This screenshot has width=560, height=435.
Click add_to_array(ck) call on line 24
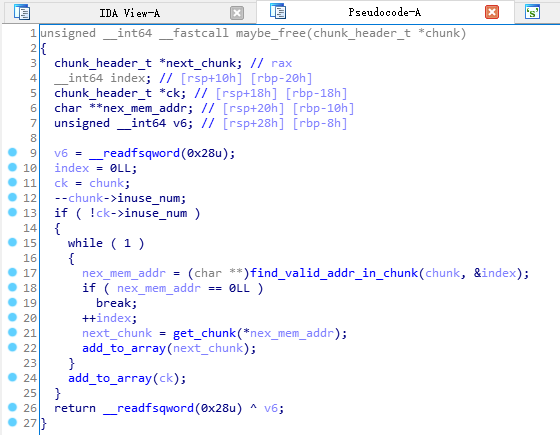(x=127, y=378)
